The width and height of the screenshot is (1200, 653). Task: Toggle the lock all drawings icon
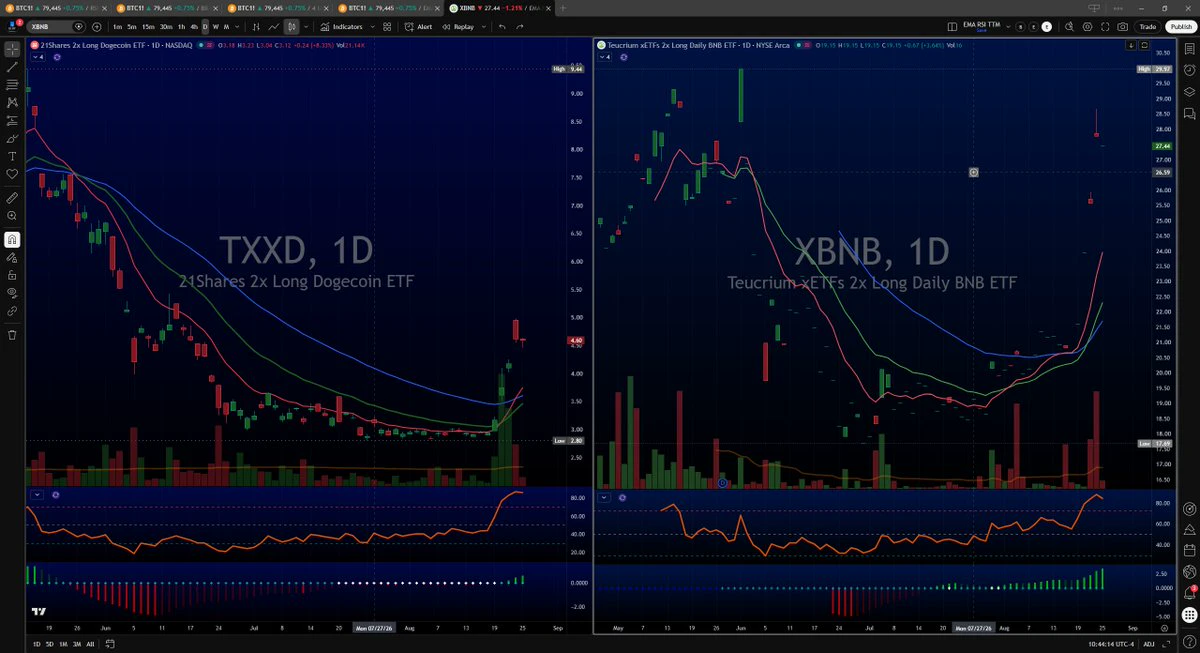[x=12, y=274]
